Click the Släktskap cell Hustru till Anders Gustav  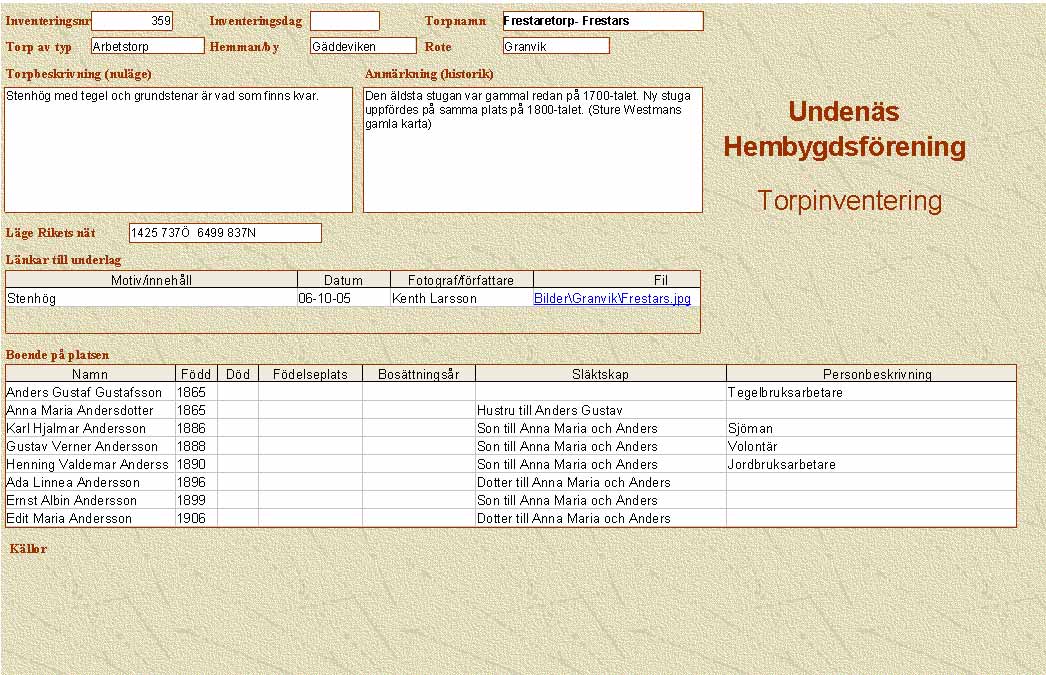(600, 411)
